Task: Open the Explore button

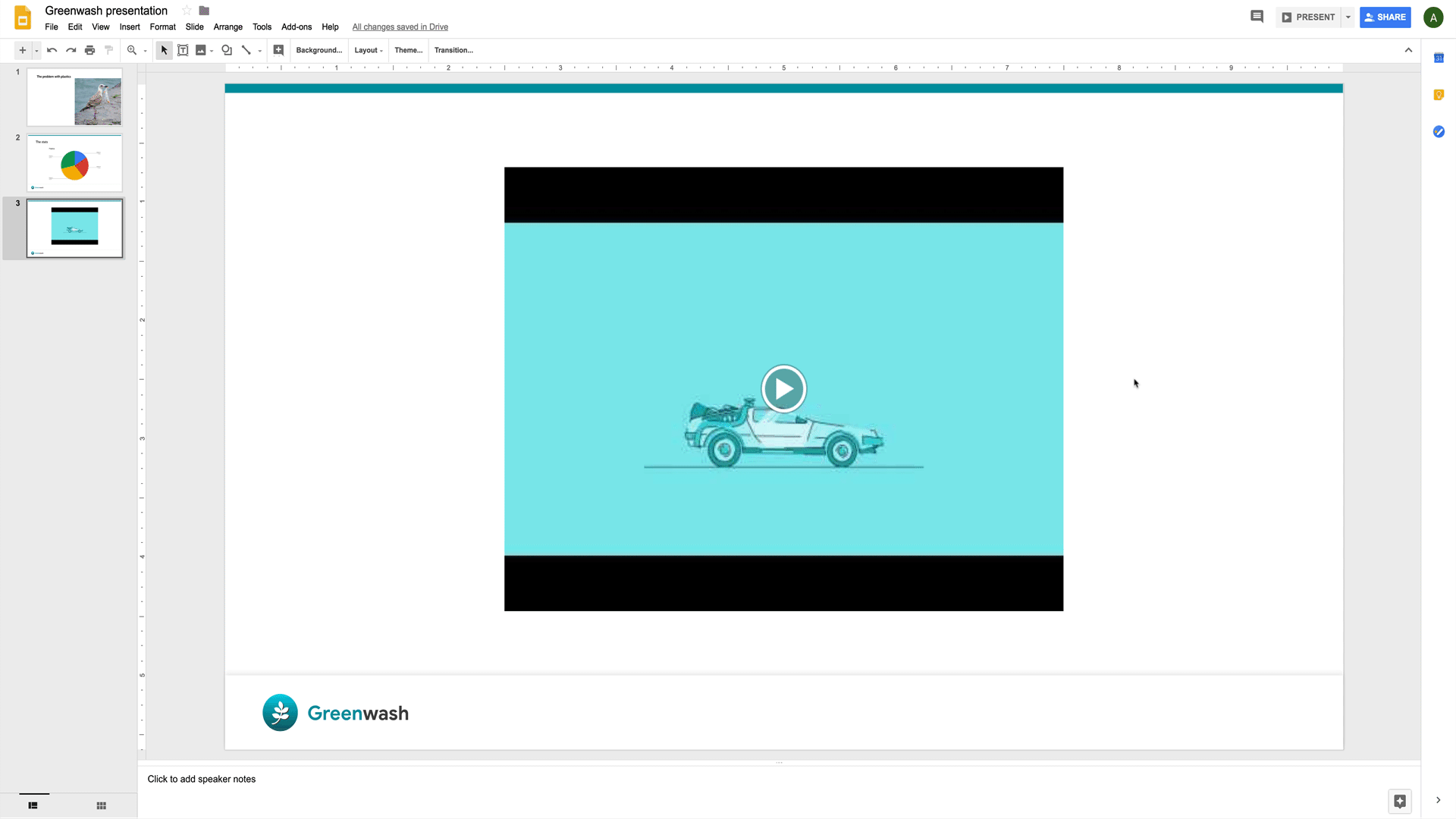Action: point(1400,801)
